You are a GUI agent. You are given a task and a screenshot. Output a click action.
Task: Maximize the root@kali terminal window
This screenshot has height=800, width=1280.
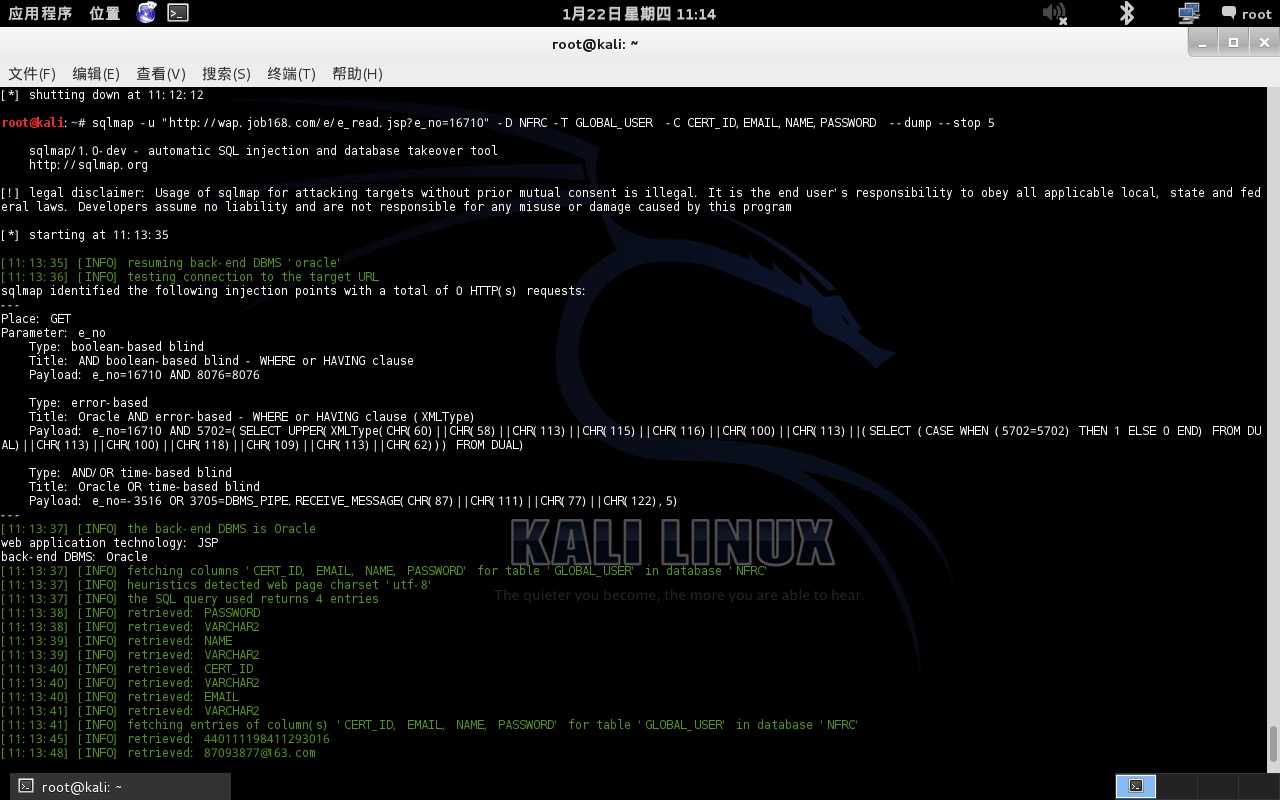pyautogui.click(x=1234, y=42)
